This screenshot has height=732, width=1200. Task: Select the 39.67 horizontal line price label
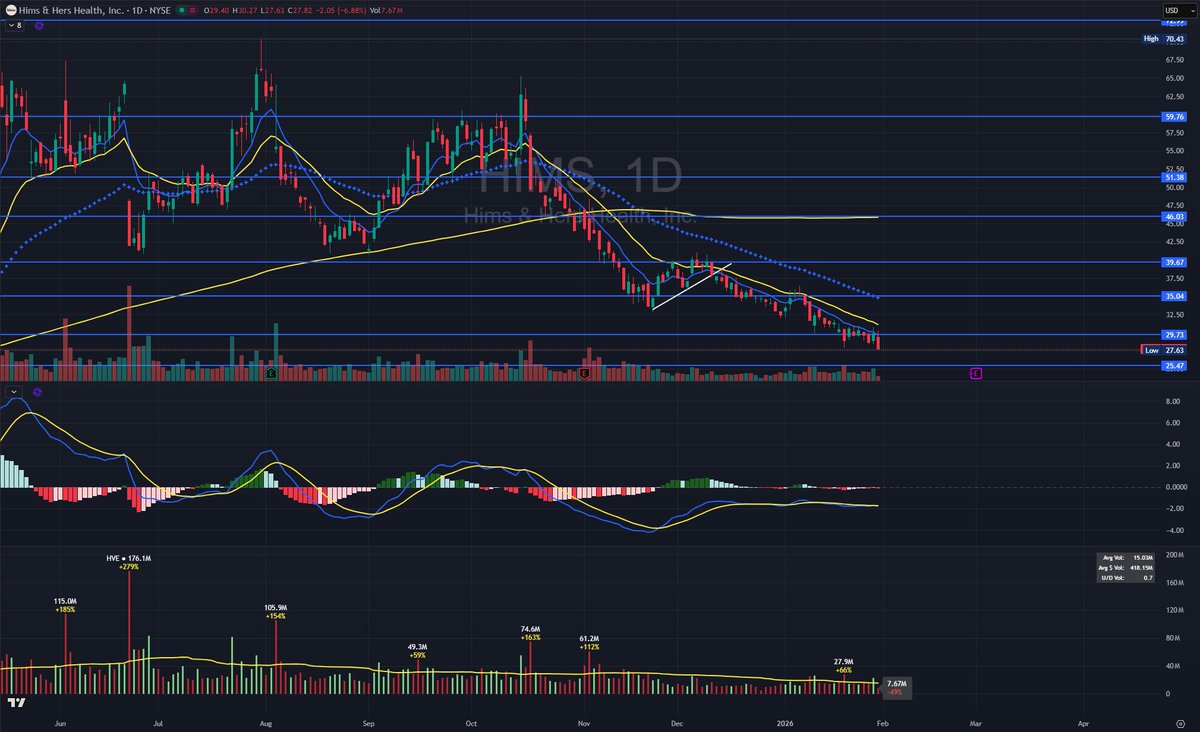click(x=1175, y=262)
